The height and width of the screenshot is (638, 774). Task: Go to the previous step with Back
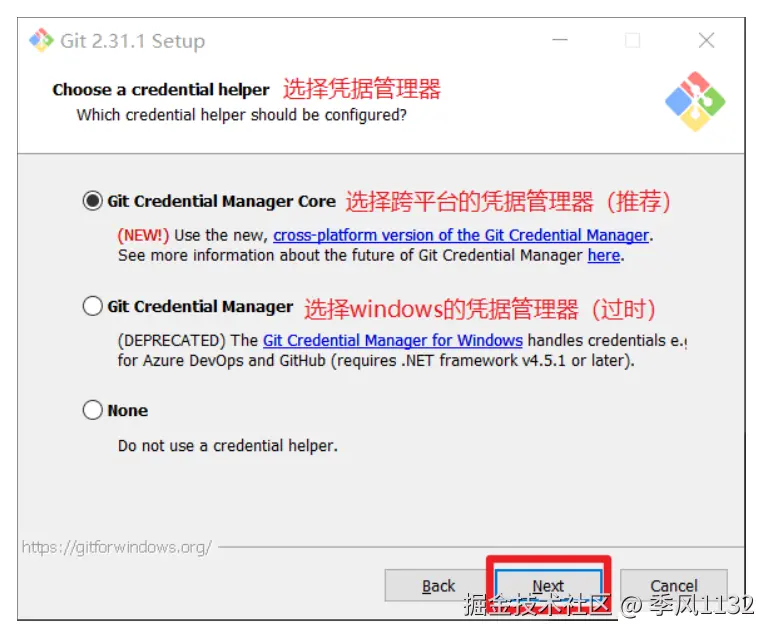[x=437, y=586]
